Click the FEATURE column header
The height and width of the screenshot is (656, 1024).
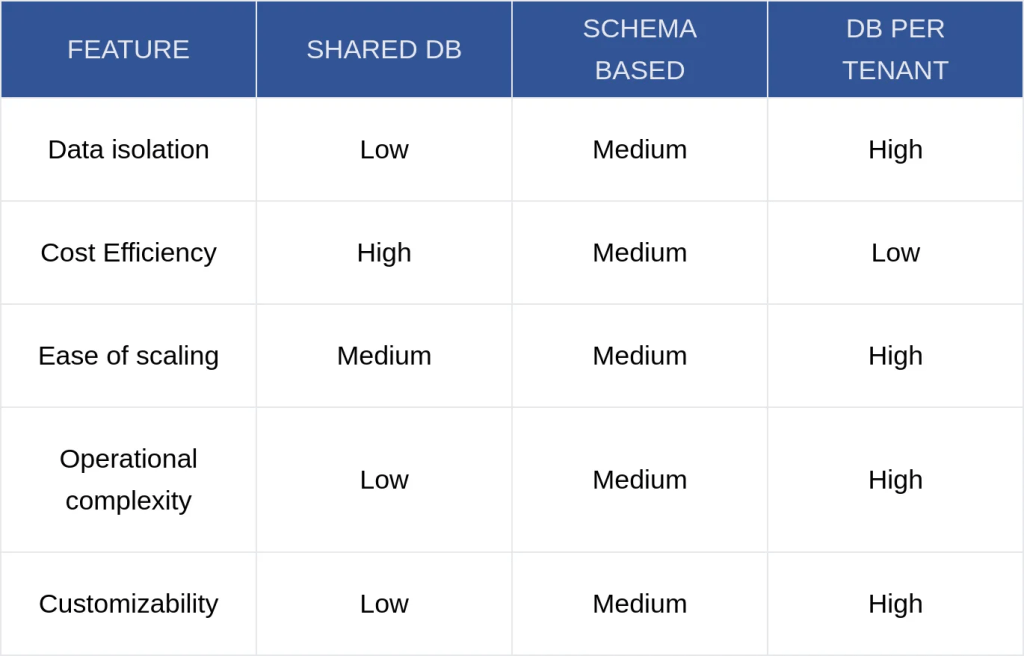coord(128,49)
